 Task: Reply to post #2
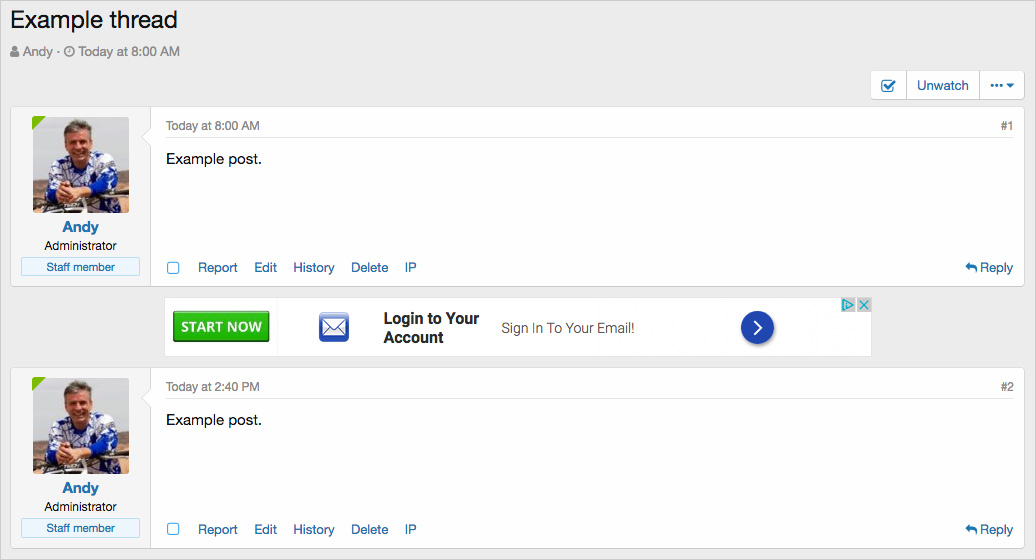(989, 530)
